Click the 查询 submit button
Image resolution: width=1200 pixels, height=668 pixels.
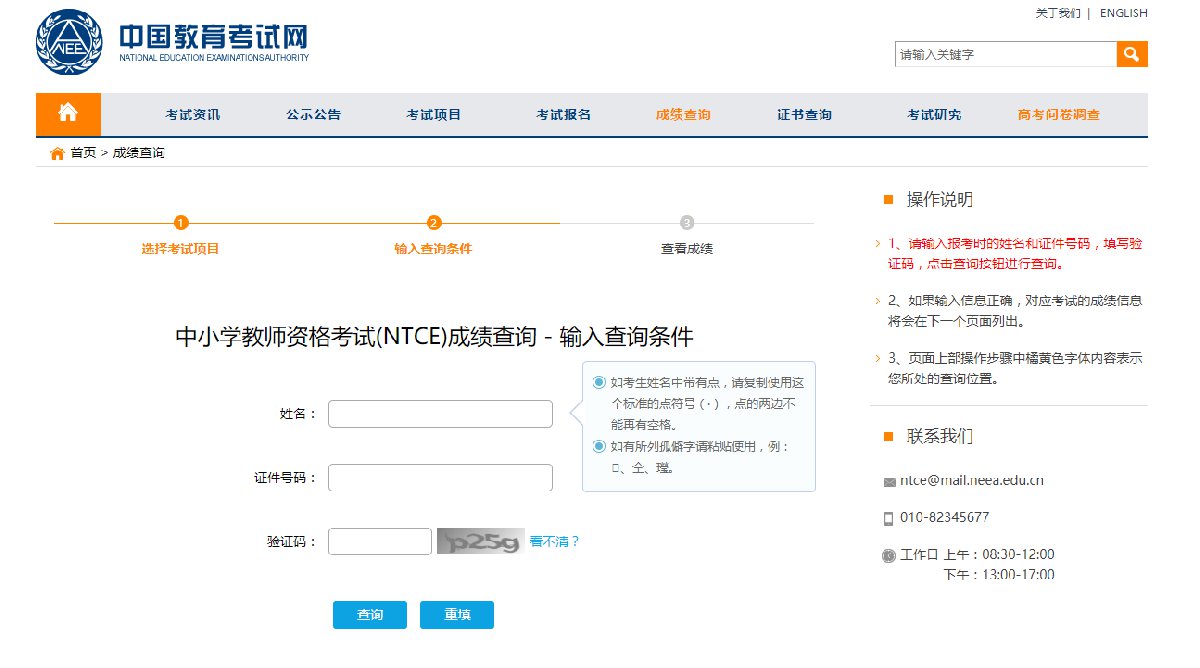tap(370, 615)
